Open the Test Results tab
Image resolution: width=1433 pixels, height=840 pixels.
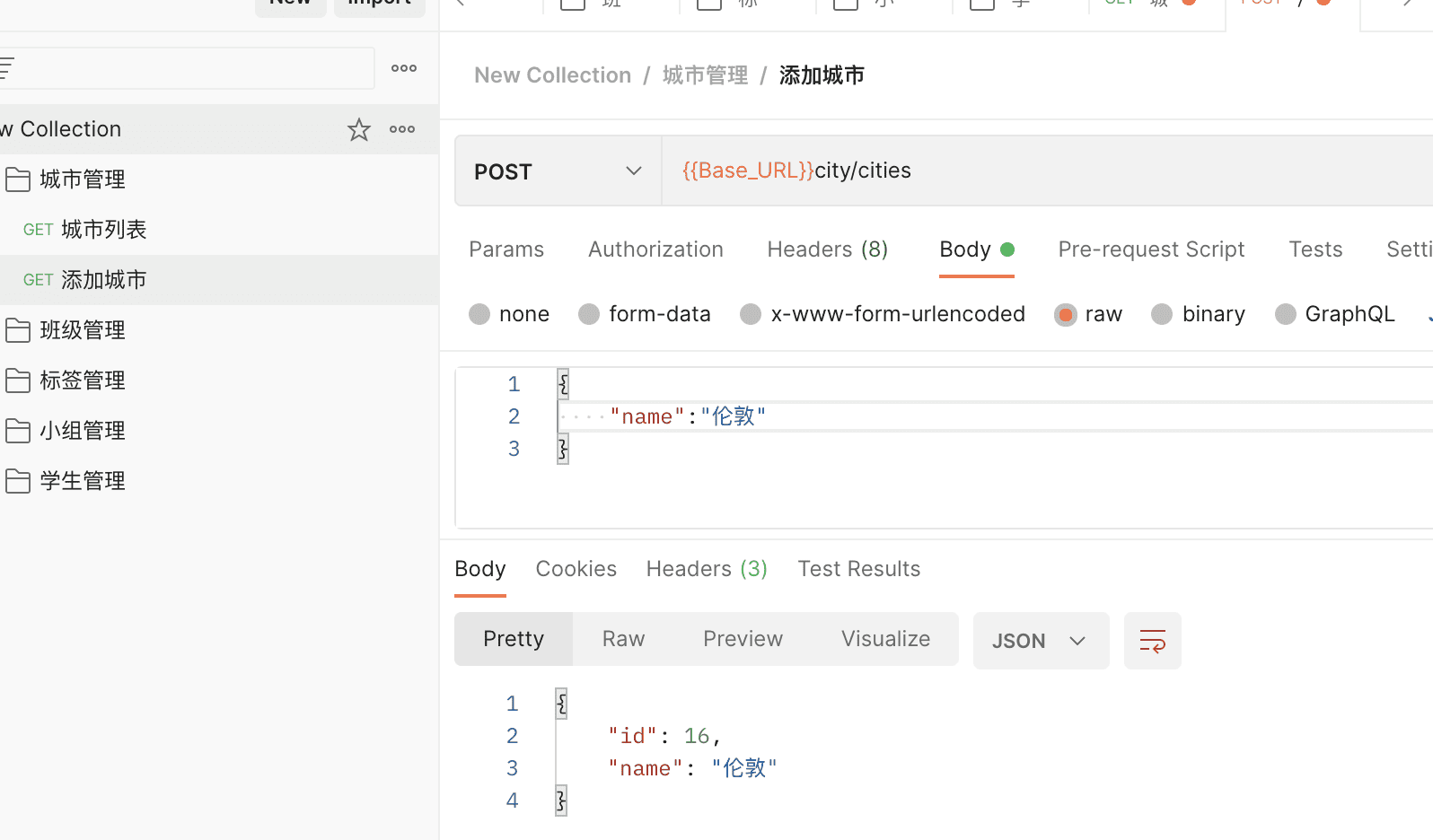click(x=859, y=569)
